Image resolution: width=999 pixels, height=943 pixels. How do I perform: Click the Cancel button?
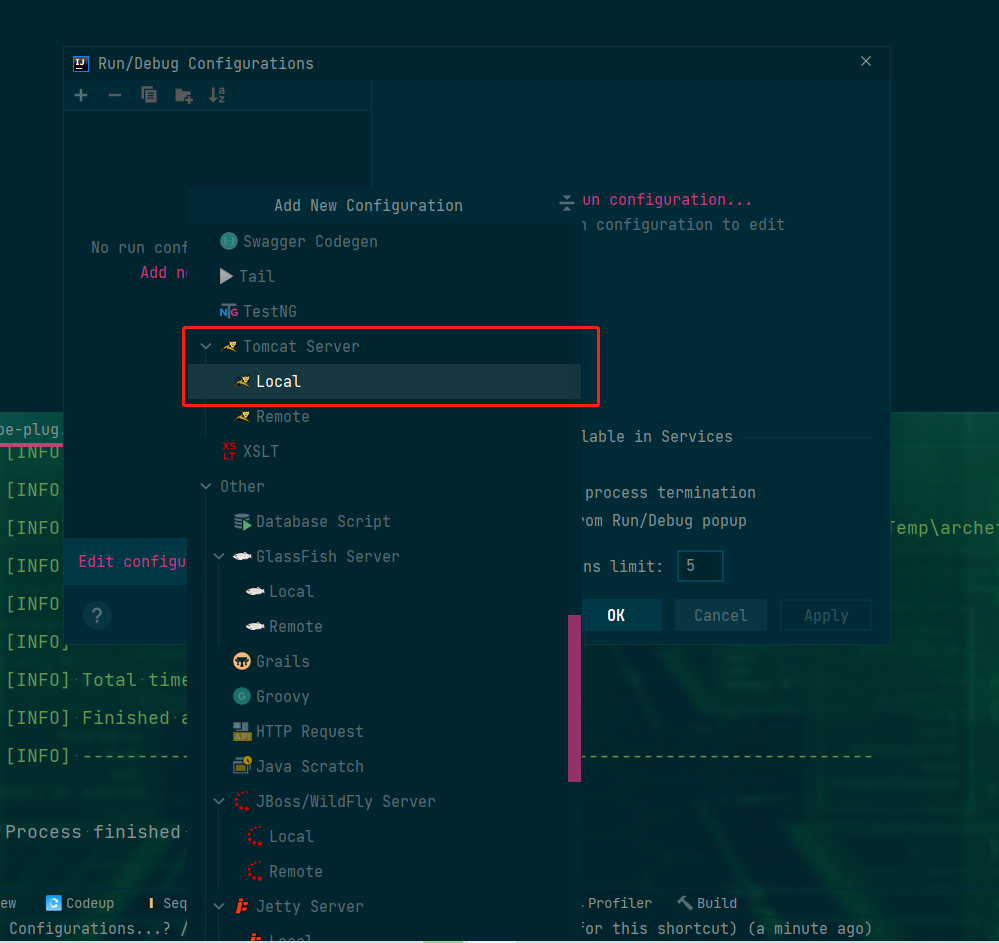(721, 615)
